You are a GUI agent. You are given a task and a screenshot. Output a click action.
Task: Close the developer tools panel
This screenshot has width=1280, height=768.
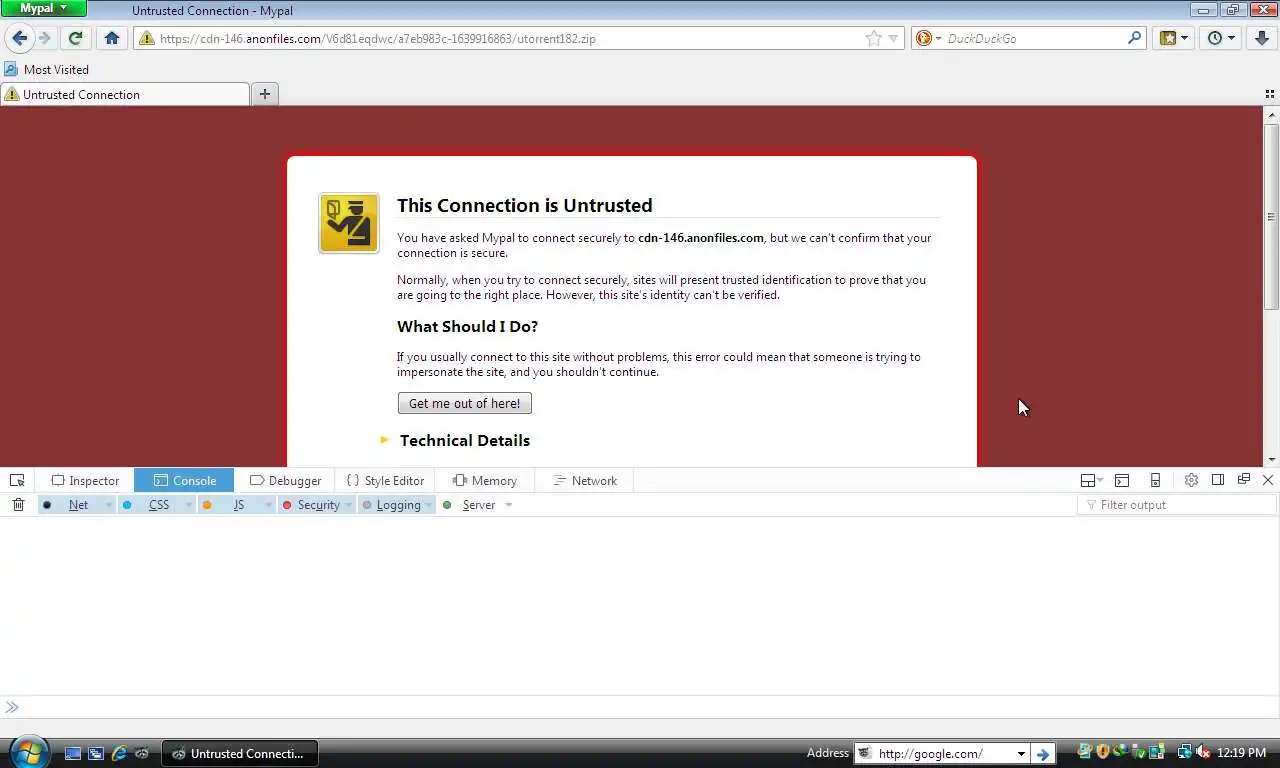pyautogui.click(x=1268, y=480)
